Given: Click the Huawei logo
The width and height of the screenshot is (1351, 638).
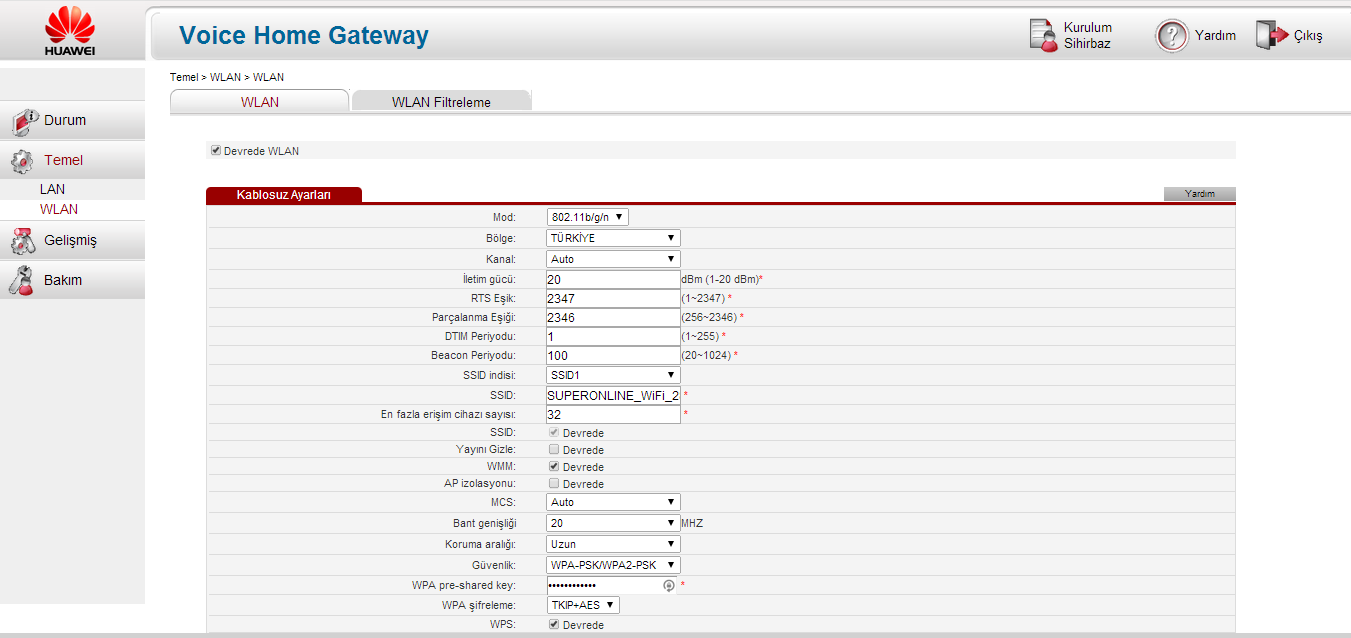Looking at the screenshot, I should pos(69,30).
